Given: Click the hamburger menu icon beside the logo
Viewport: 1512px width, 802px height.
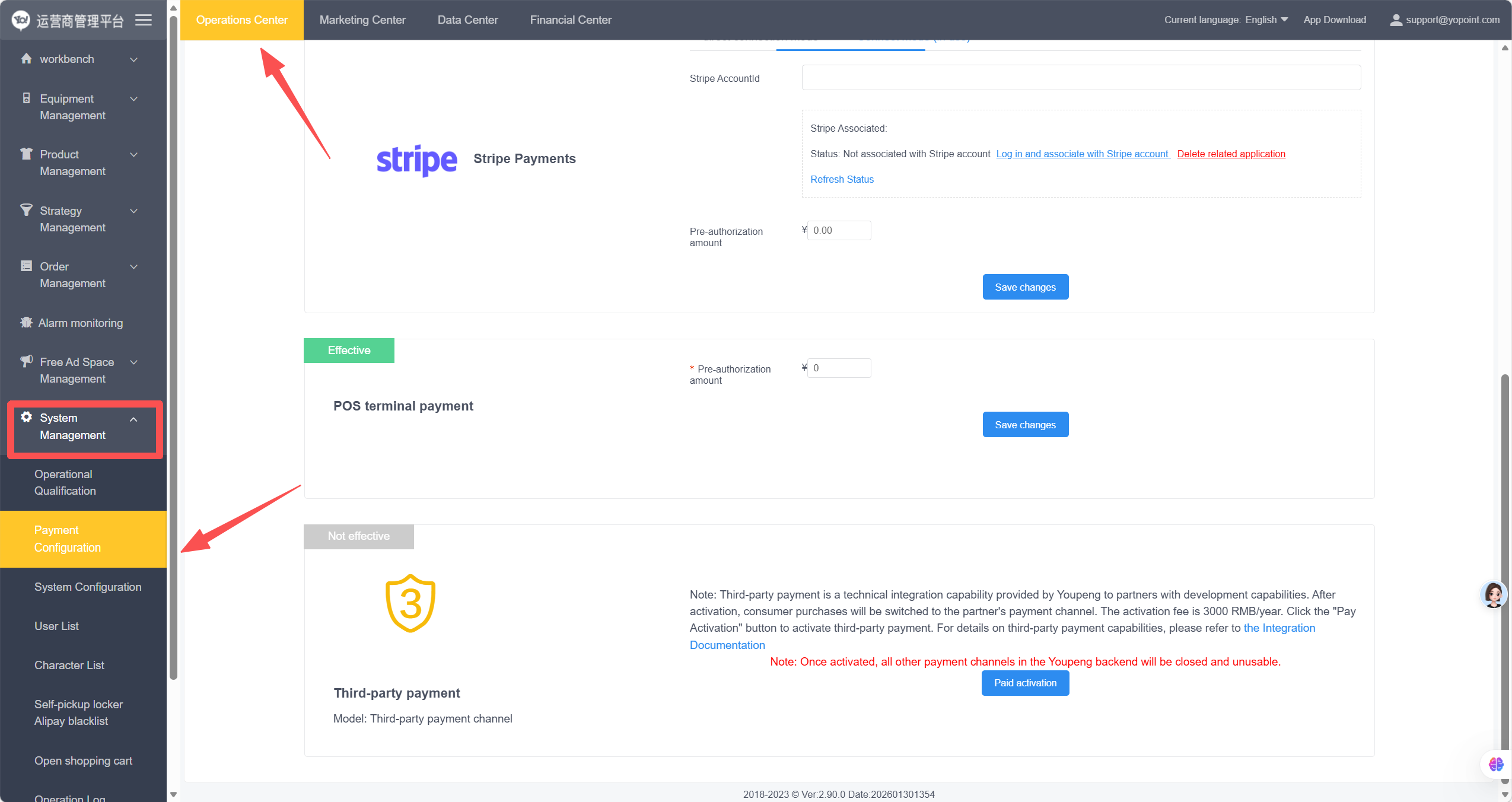Looking at the screenshot, I should point(144,20).
